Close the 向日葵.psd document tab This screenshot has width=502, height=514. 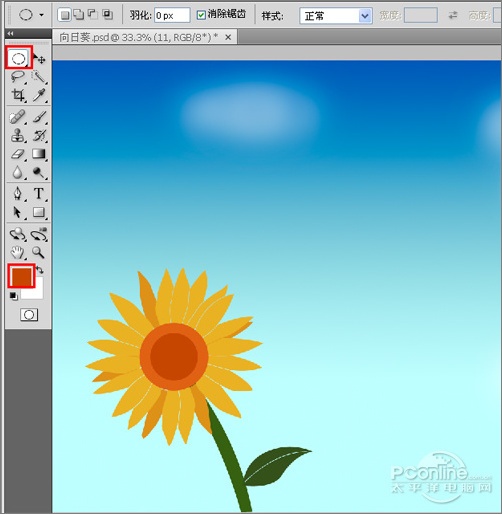click(228, 37)
